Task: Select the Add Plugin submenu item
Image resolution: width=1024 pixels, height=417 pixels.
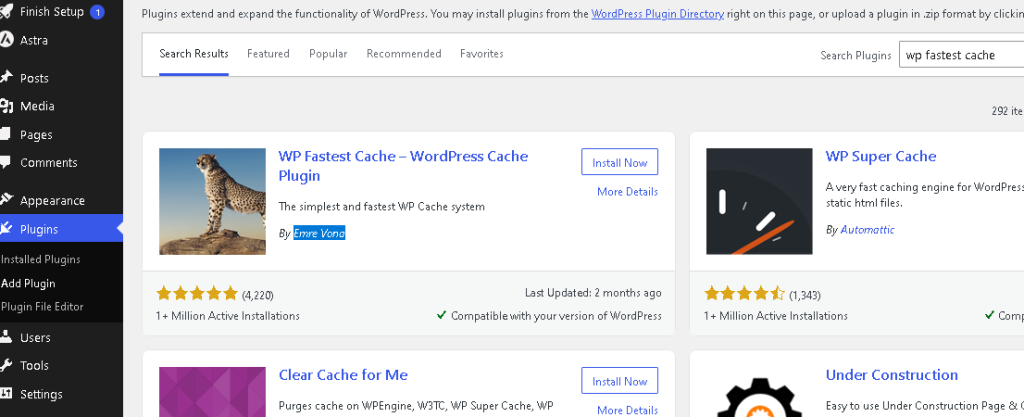Action: (x=28, y=283)
